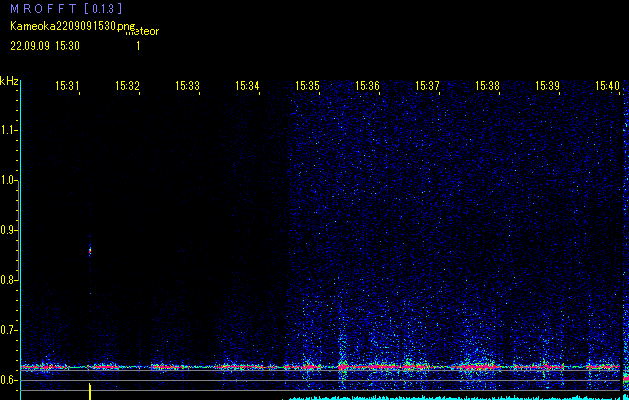
Task: Click the kHz axis unit label
Action: [9, 81]
